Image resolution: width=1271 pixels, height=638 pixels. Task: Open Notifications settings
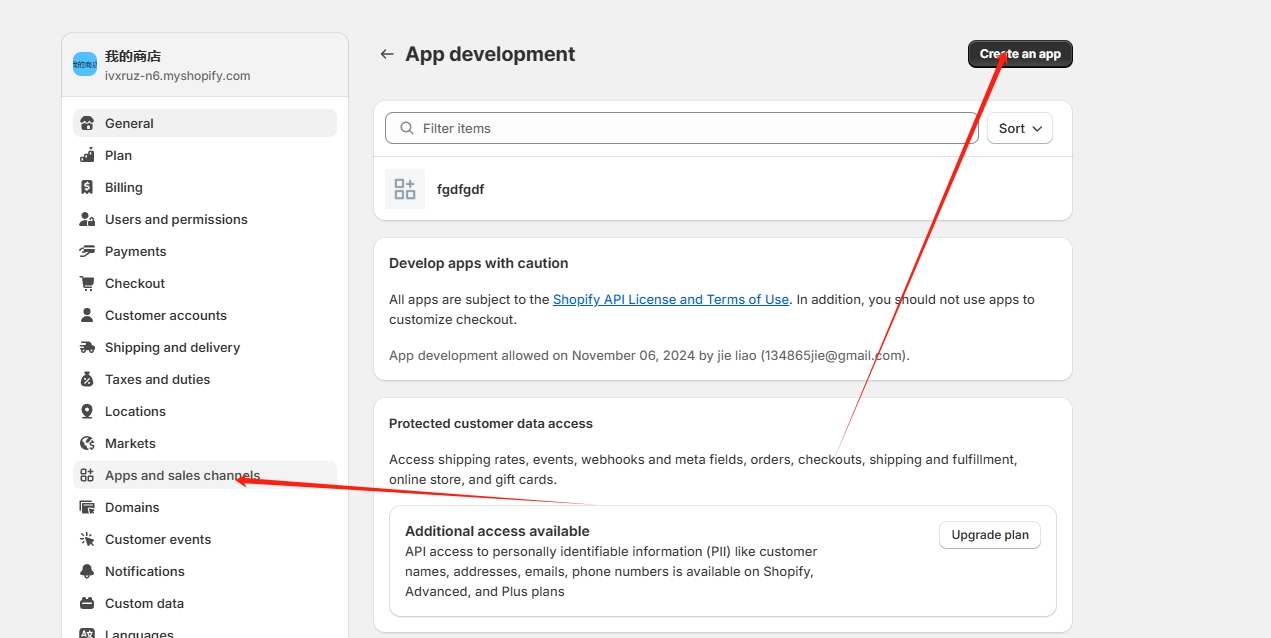205,571
